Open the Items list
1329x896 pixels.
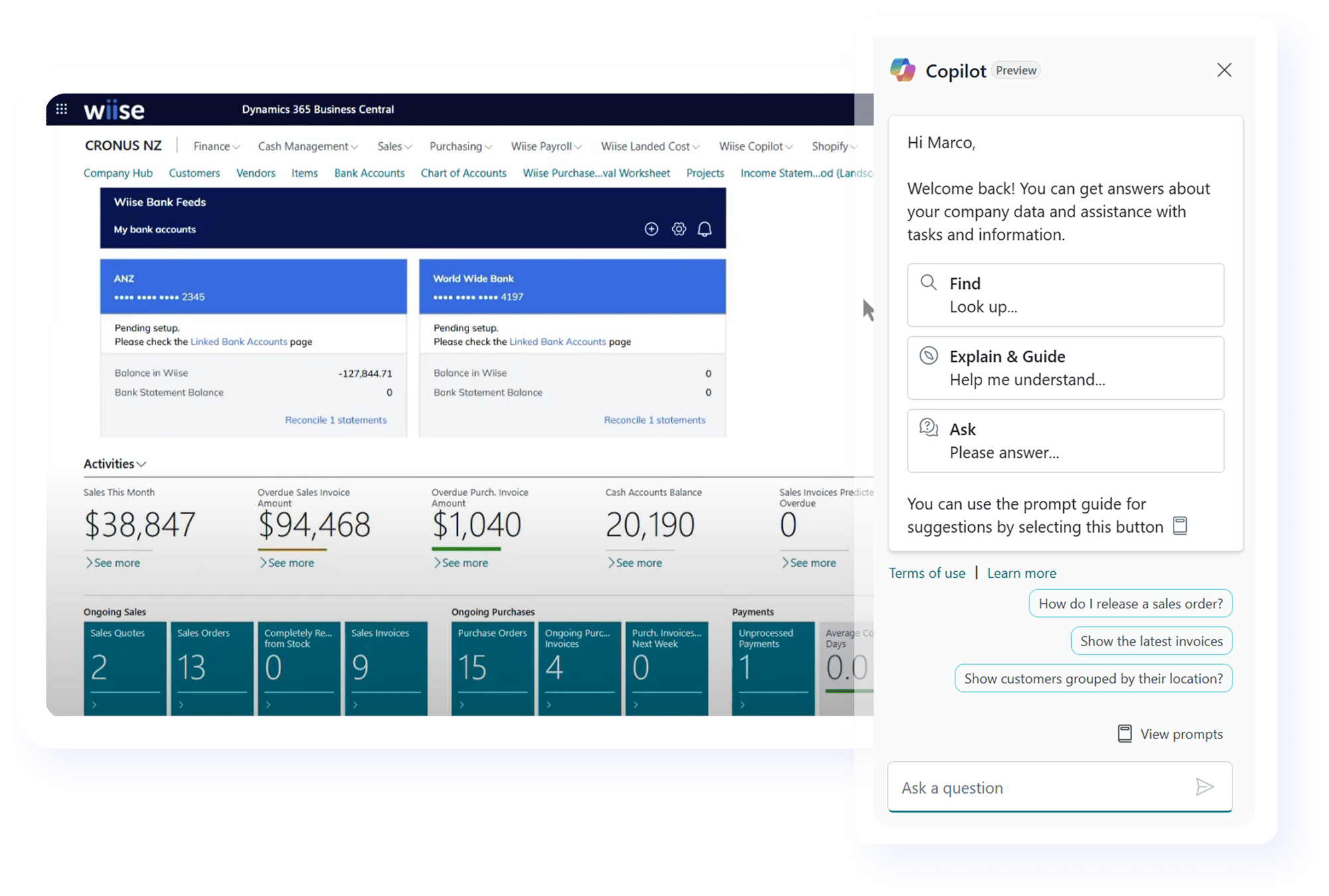tap(304, 173)
